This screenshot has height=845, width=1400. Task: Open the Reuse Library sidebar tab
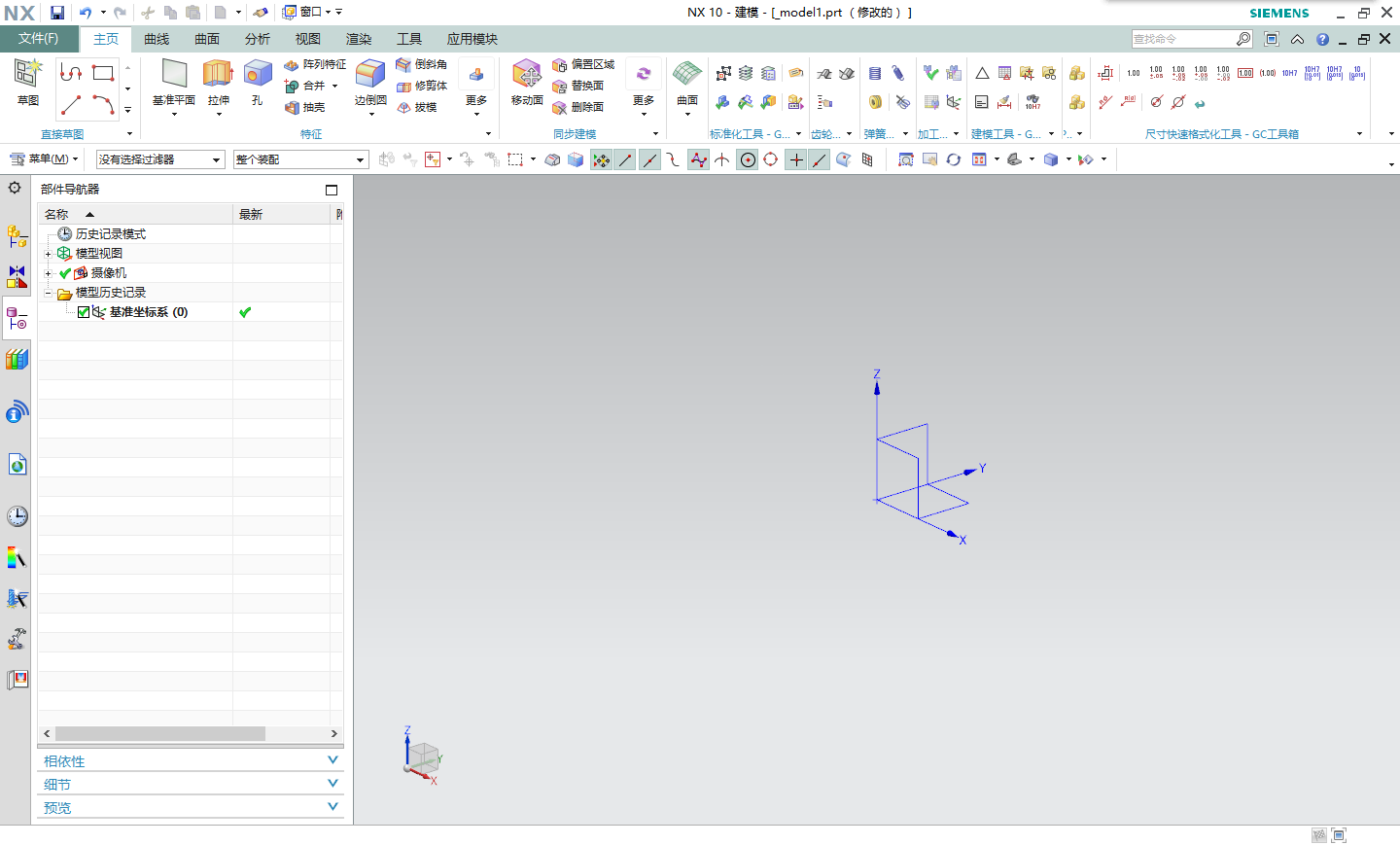[17, 360]
